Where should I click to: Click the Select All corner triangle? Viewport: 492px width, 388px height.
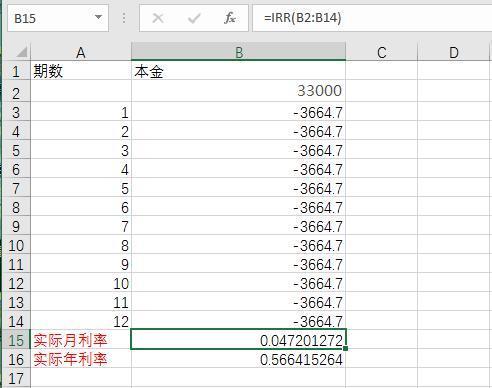(21, 52)
